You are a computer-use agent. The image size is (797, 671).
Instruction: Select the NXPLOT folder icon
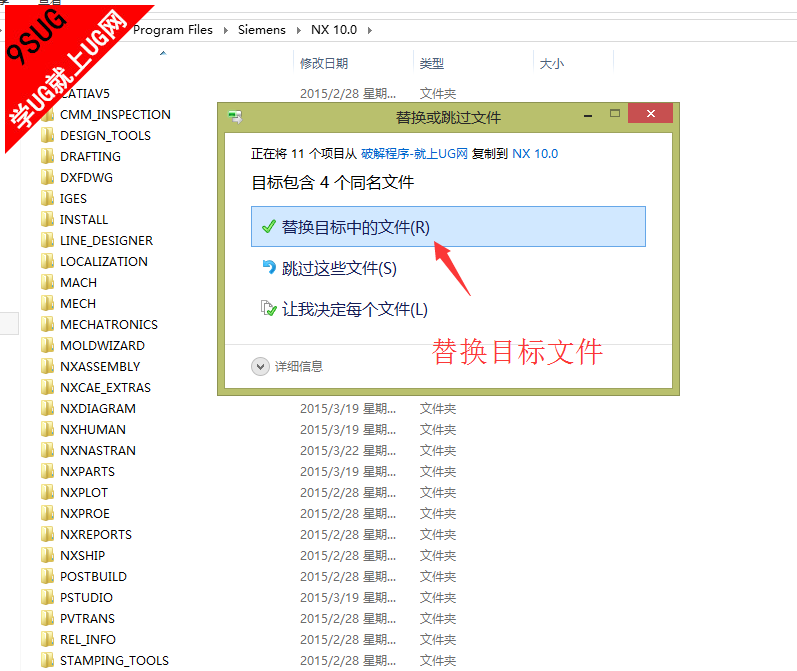[48, 493]
